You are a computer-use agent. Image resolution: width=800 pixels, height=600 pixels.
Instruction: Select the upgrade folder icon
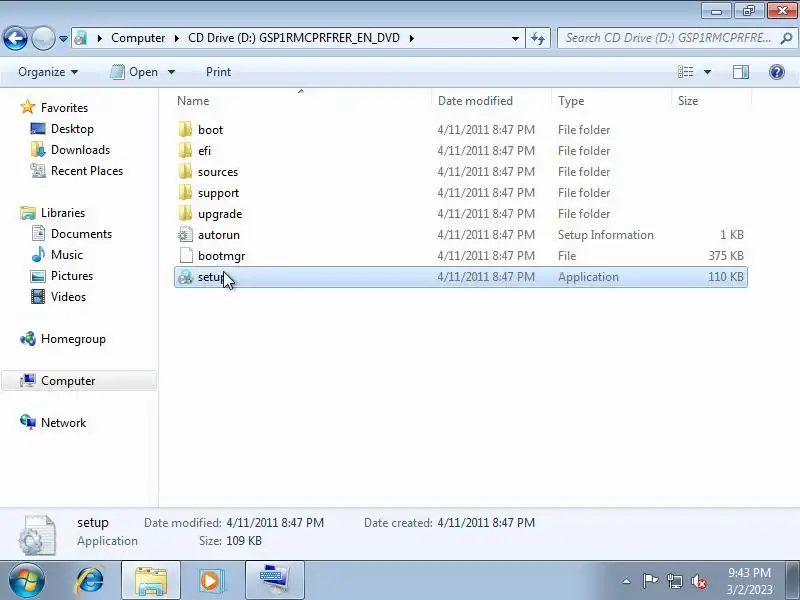186,213
